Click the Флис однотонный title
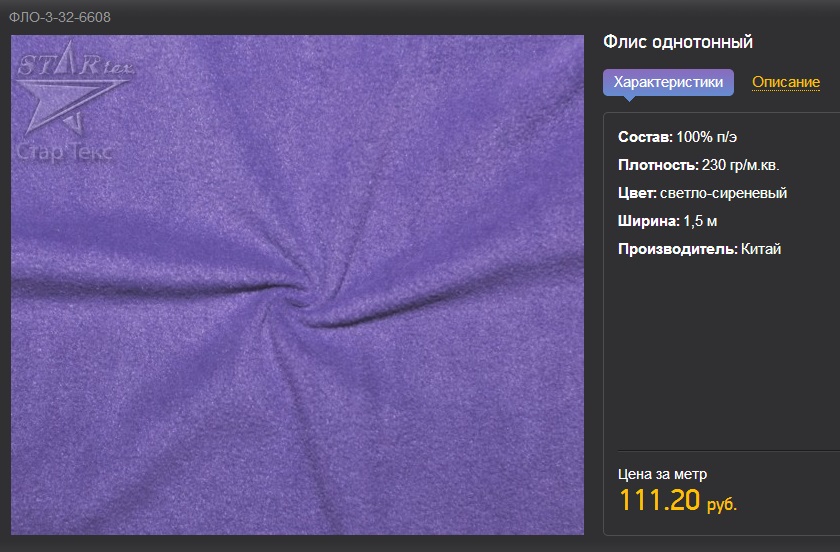840x552 pixels. pyautogui.click(x=678, y=42)
